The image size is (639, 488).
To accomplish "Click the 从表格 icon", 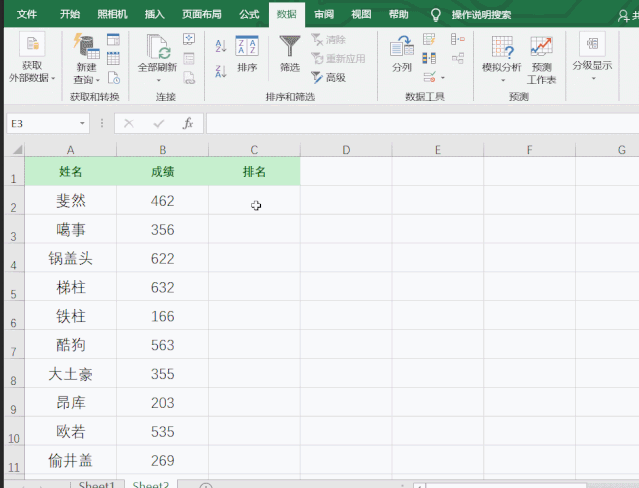I will pos(113,58).
